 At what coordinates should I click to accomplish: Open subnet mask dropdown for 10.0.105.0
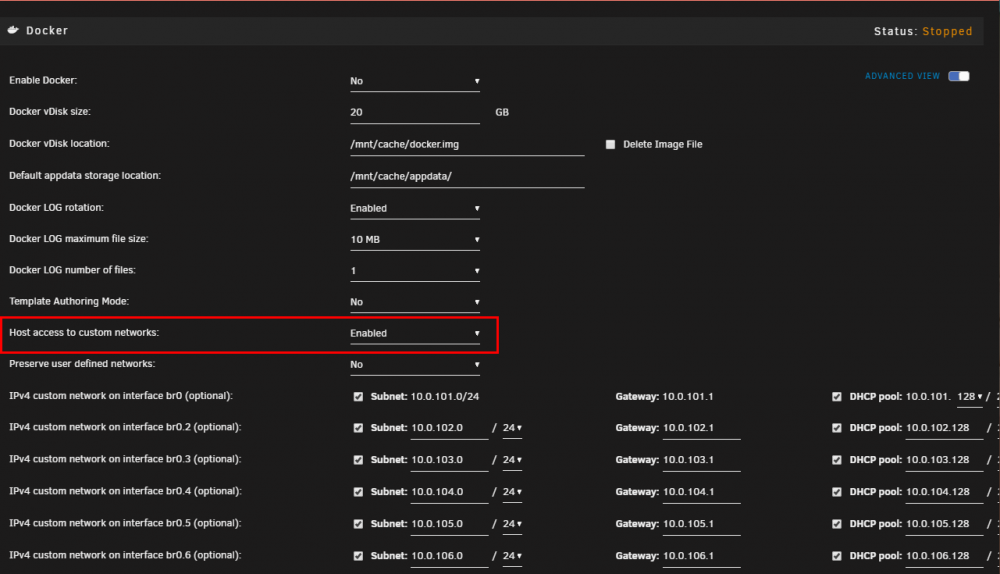[512, 524]
